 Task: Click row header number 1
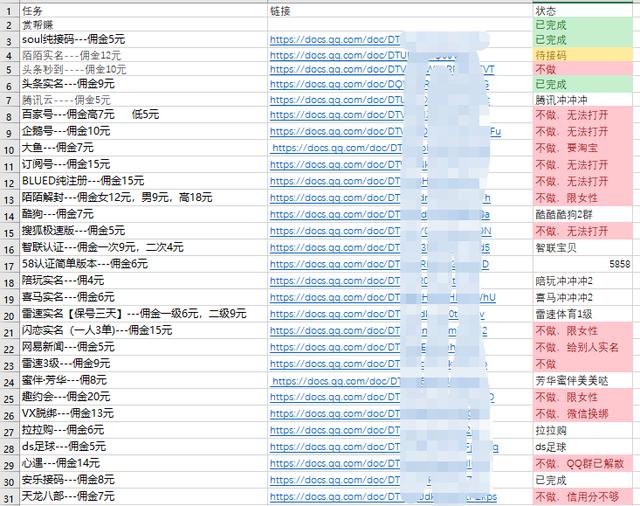pos(9,9)
